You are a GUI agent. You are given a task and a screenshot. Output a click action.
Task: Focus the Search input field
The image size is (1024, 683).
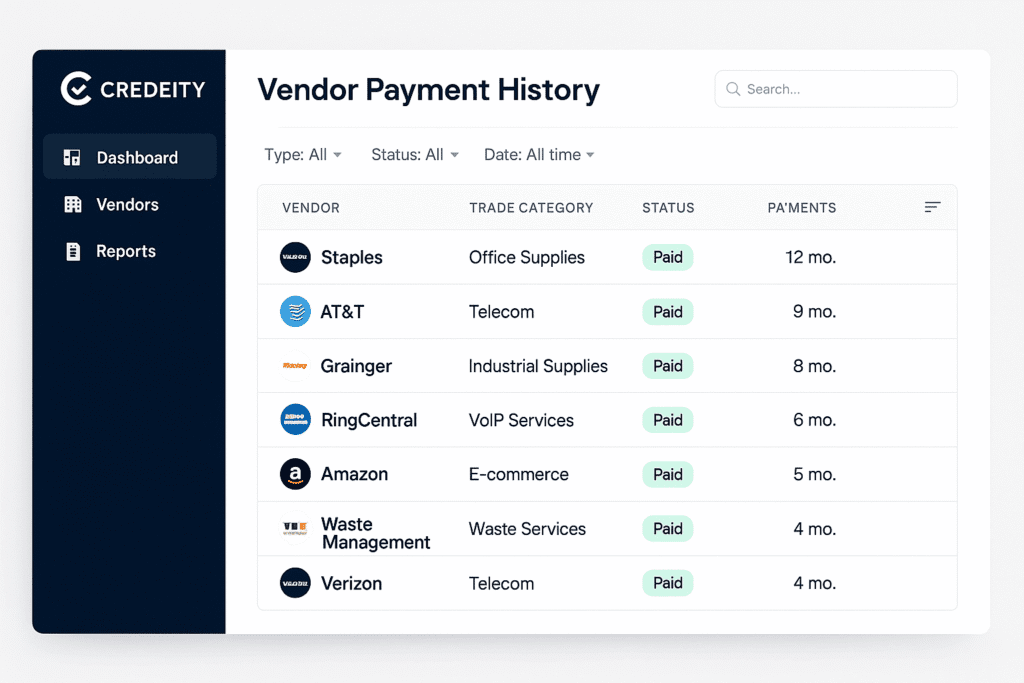pyautogui.click(x=845, y=89)
